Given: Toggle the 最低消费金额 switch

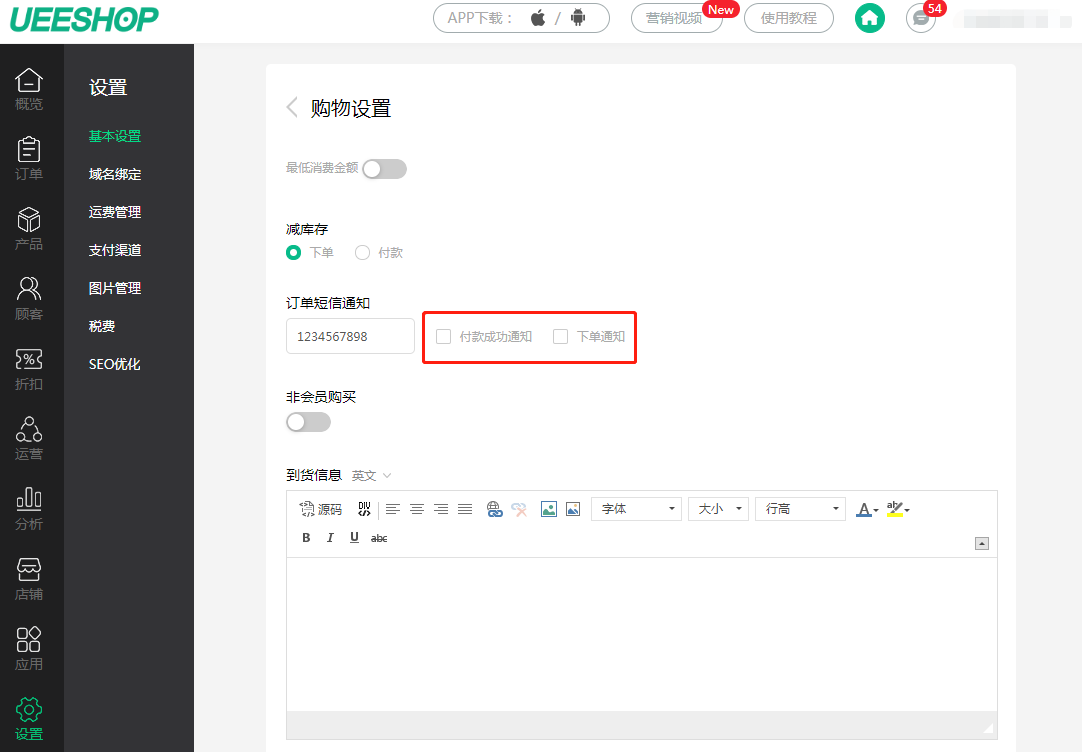Looking at the screenshot, I should click(x=384, y=169).
